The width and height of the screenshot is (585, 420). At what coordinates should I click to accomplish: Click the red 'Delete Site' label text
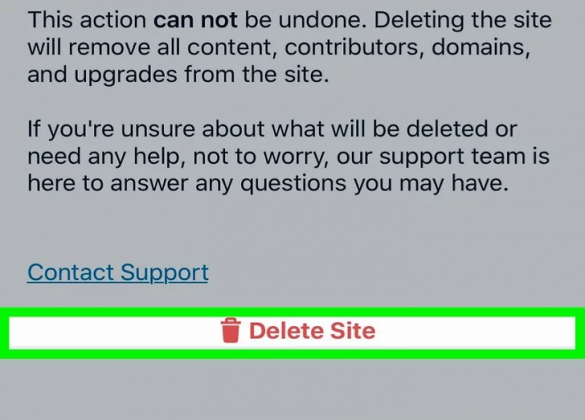(x=312, y=331)
